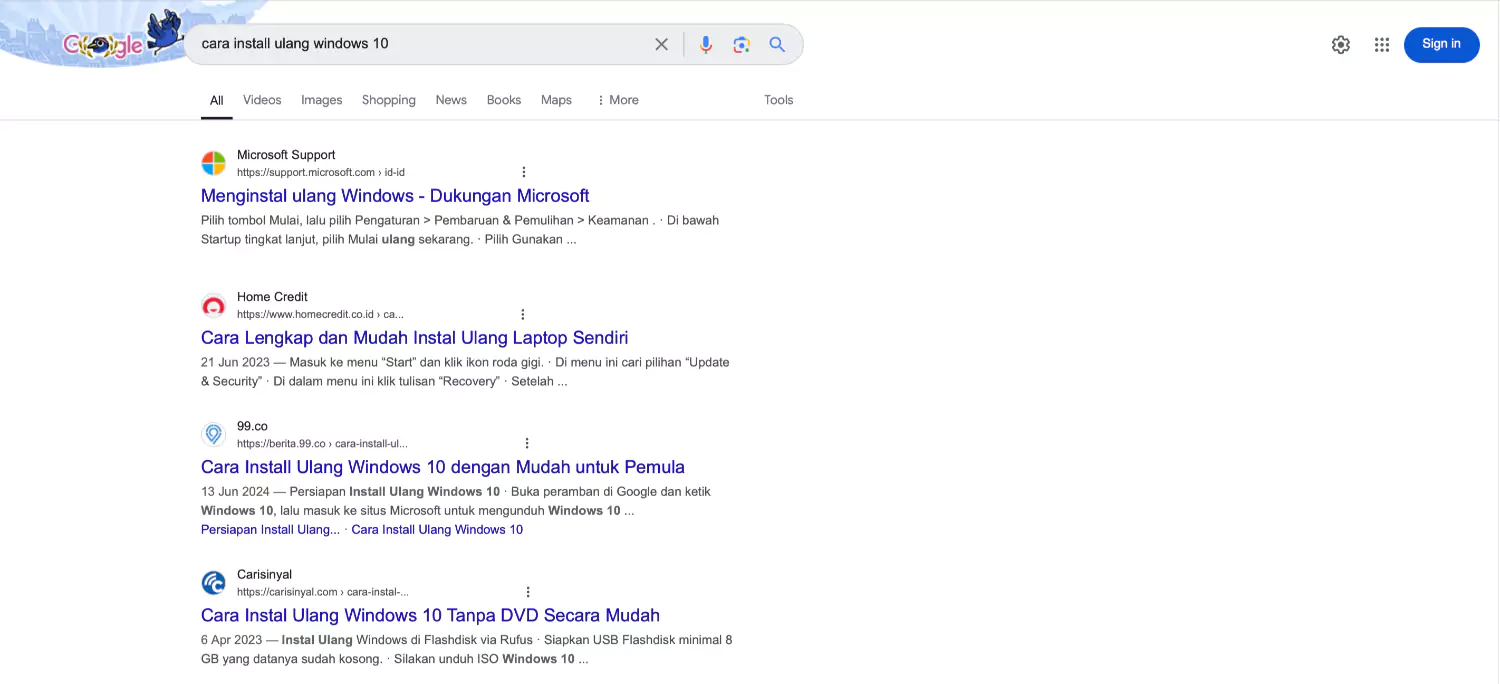Click the Microsoft Support site name
This screenshot has width=1500, height=684.
pos(286,155)
